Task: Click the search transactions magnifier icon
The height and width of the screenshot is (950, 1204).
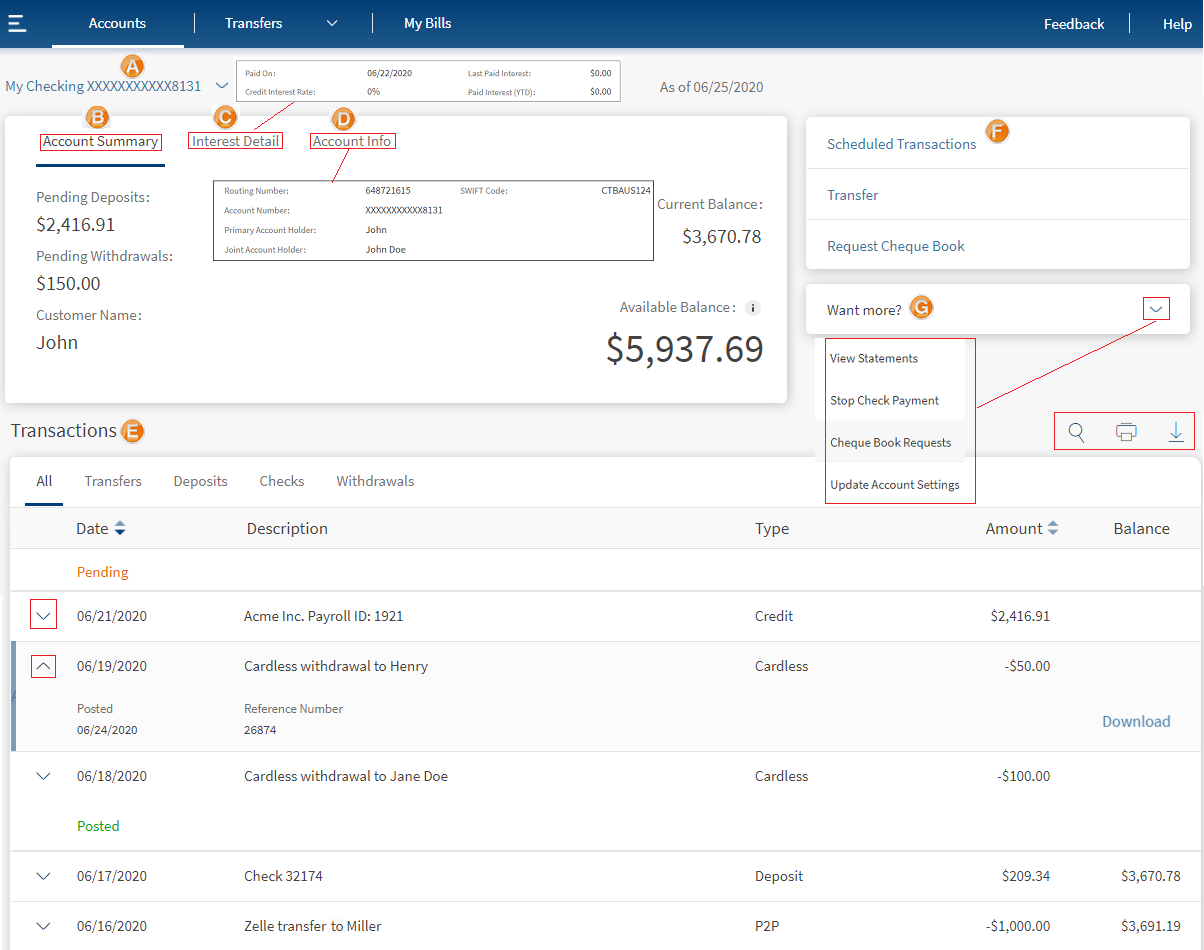Action: [1077, 432]
